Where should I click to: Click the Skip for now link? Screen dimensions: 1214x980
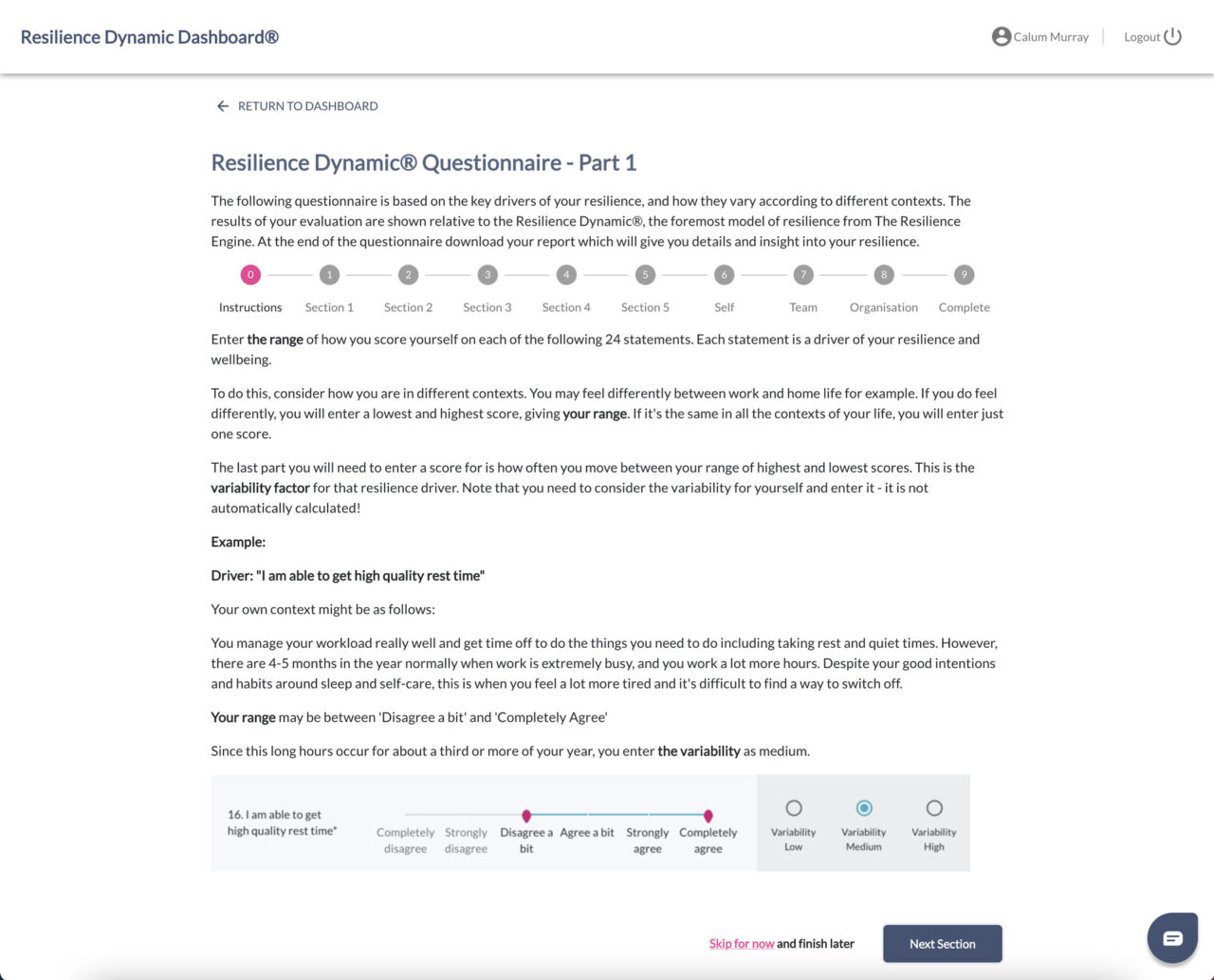[742, 943]
